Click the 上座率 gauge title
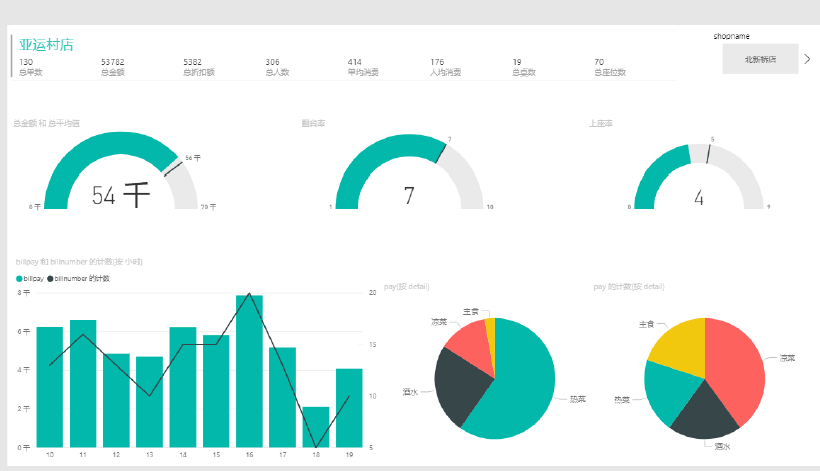 (600, 123)
